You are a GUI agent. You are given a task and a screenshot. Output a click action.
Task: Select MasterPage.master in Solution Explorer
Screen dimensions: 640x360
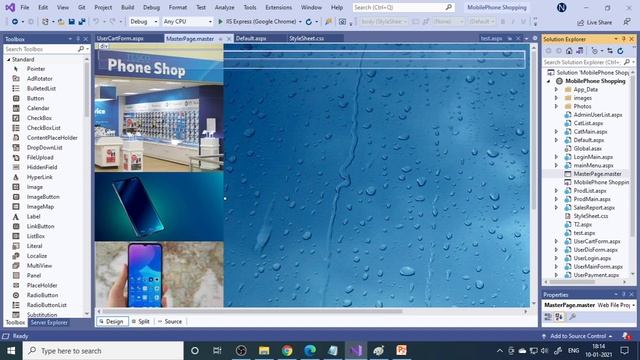597,174
